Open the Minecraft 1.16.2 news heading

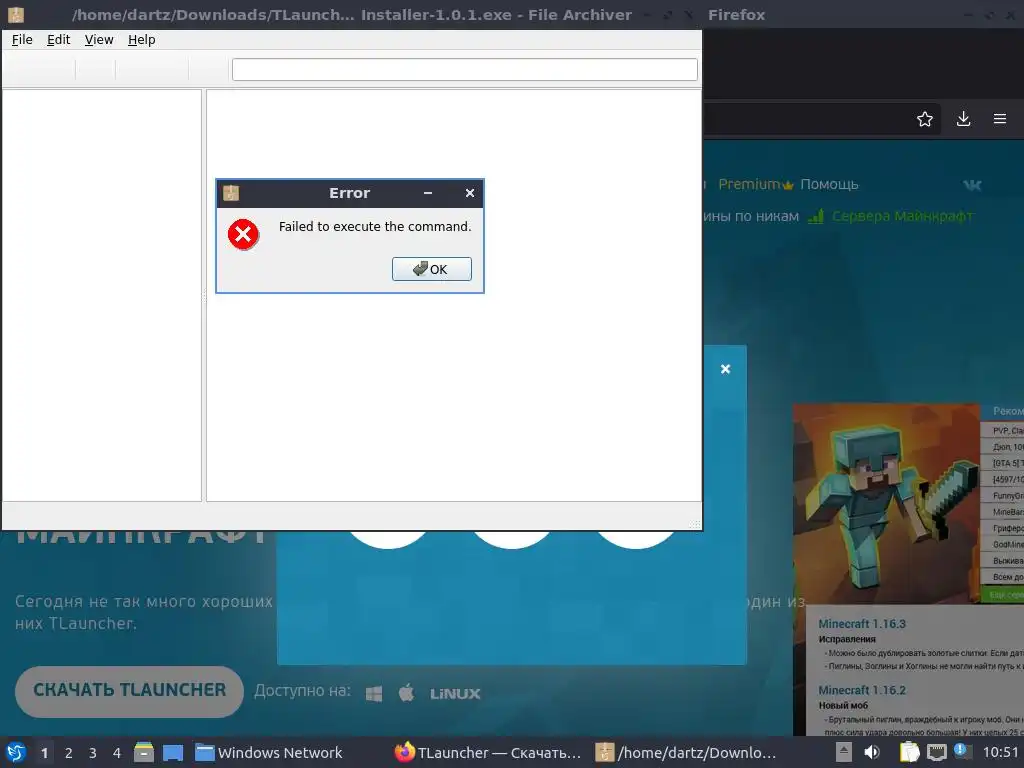tap(862, 690)
